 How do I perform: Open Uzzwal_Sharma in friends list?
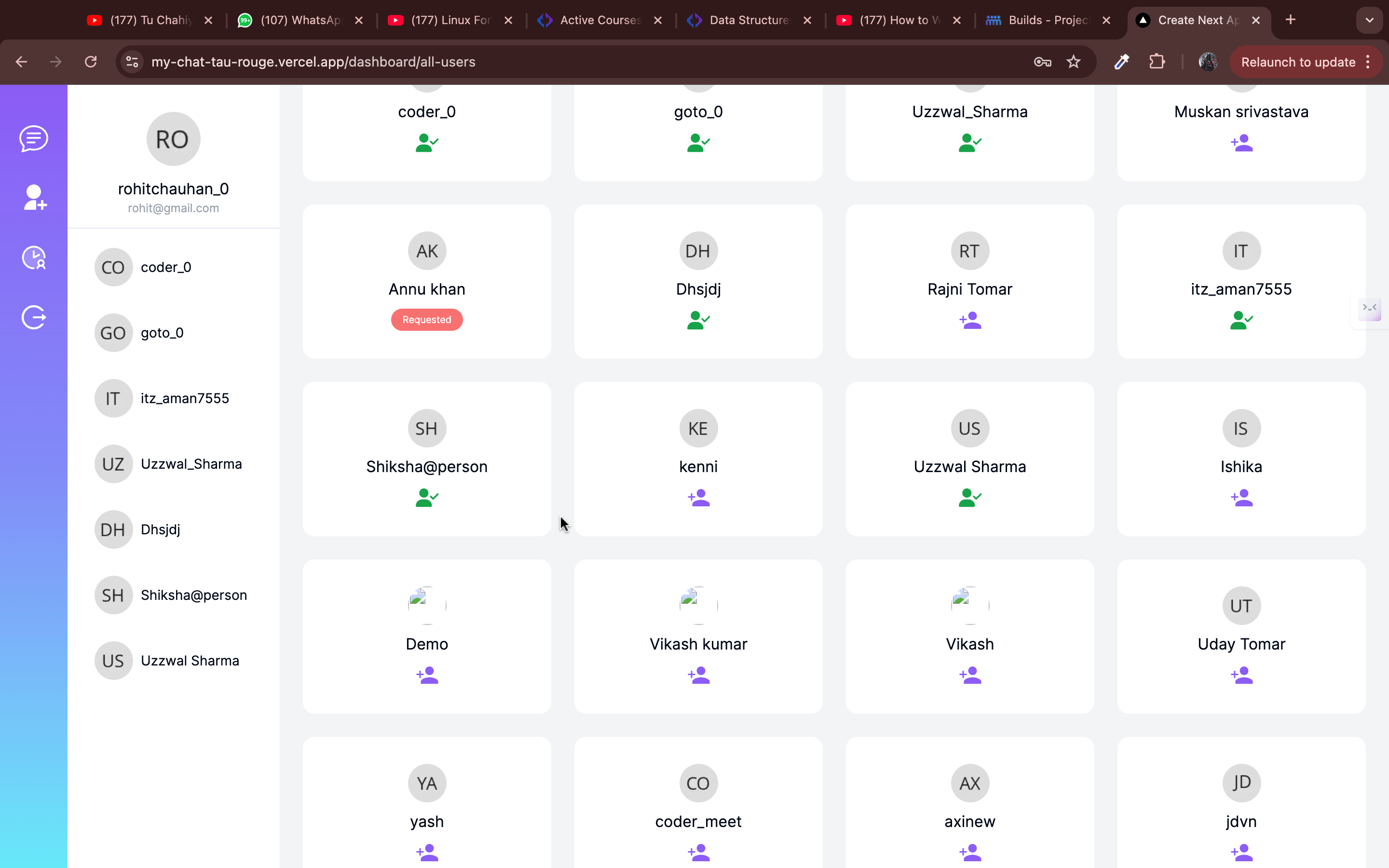pyautogui.click(x=173, y=464)
